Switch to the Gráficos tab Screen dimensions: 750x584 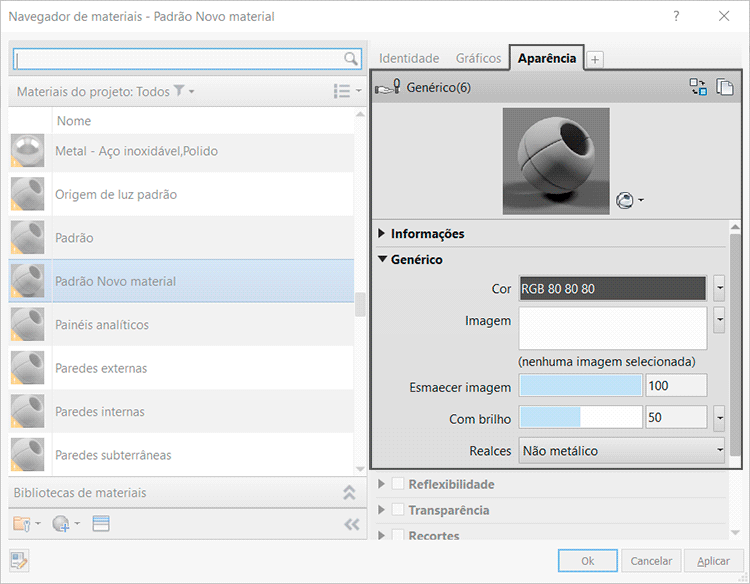point(478,58)
